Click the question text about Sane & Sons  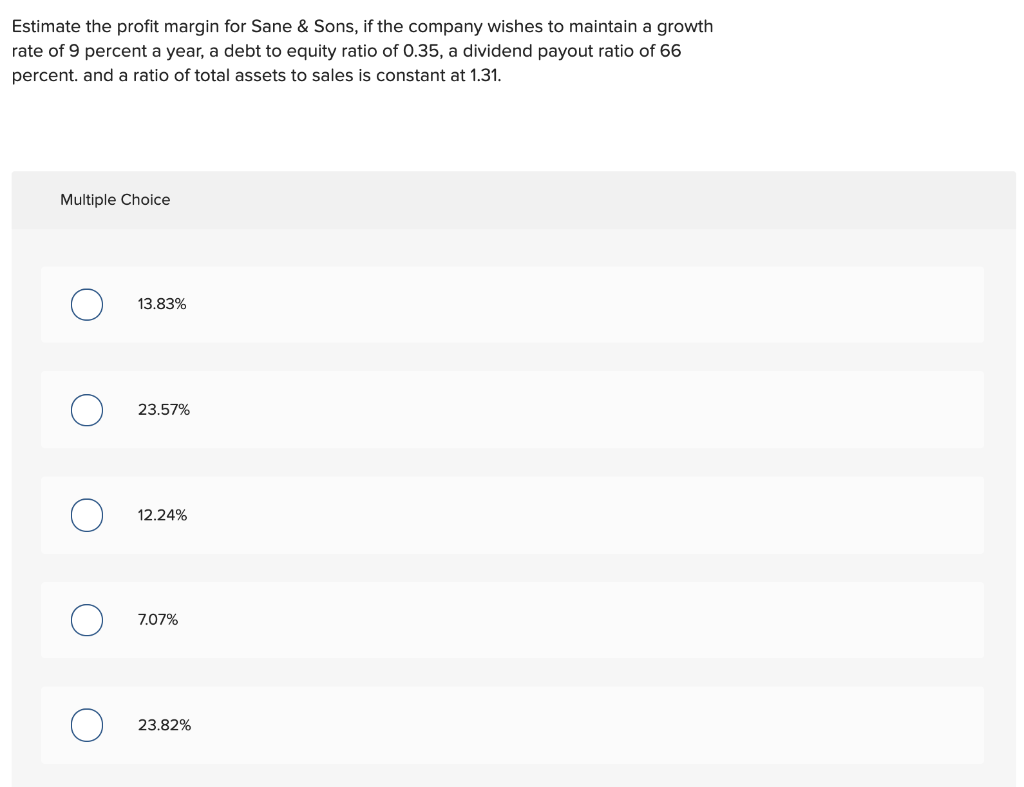point(361,50)
